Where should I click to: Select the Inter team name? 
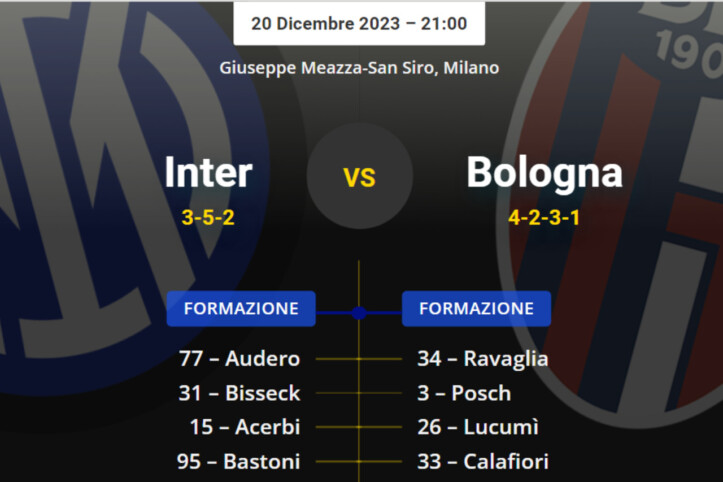click(x=208, y=172)
